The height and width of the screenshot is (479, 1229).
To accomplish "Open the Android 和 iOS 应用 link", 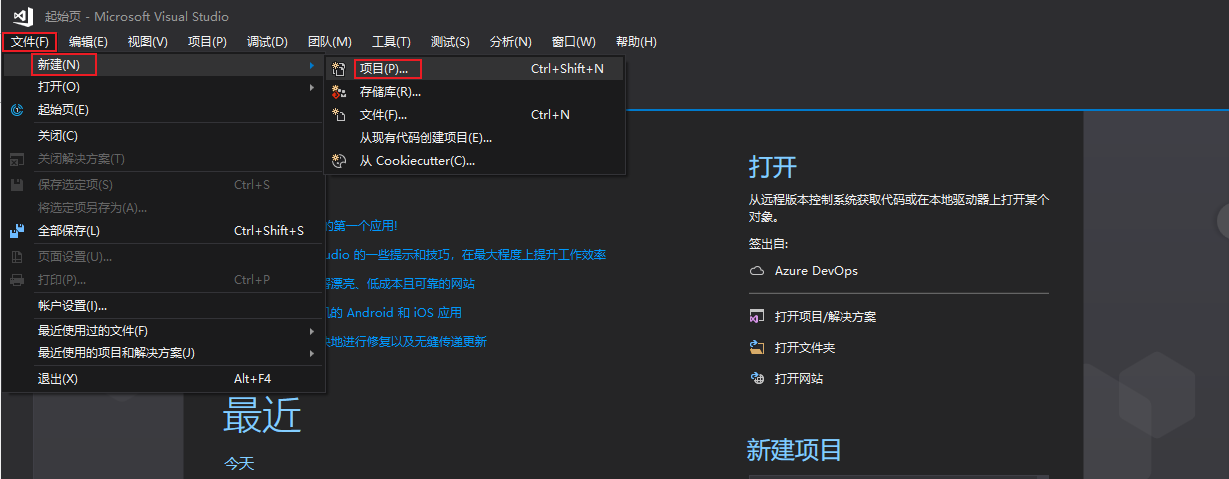I will (x=393, y=313).
